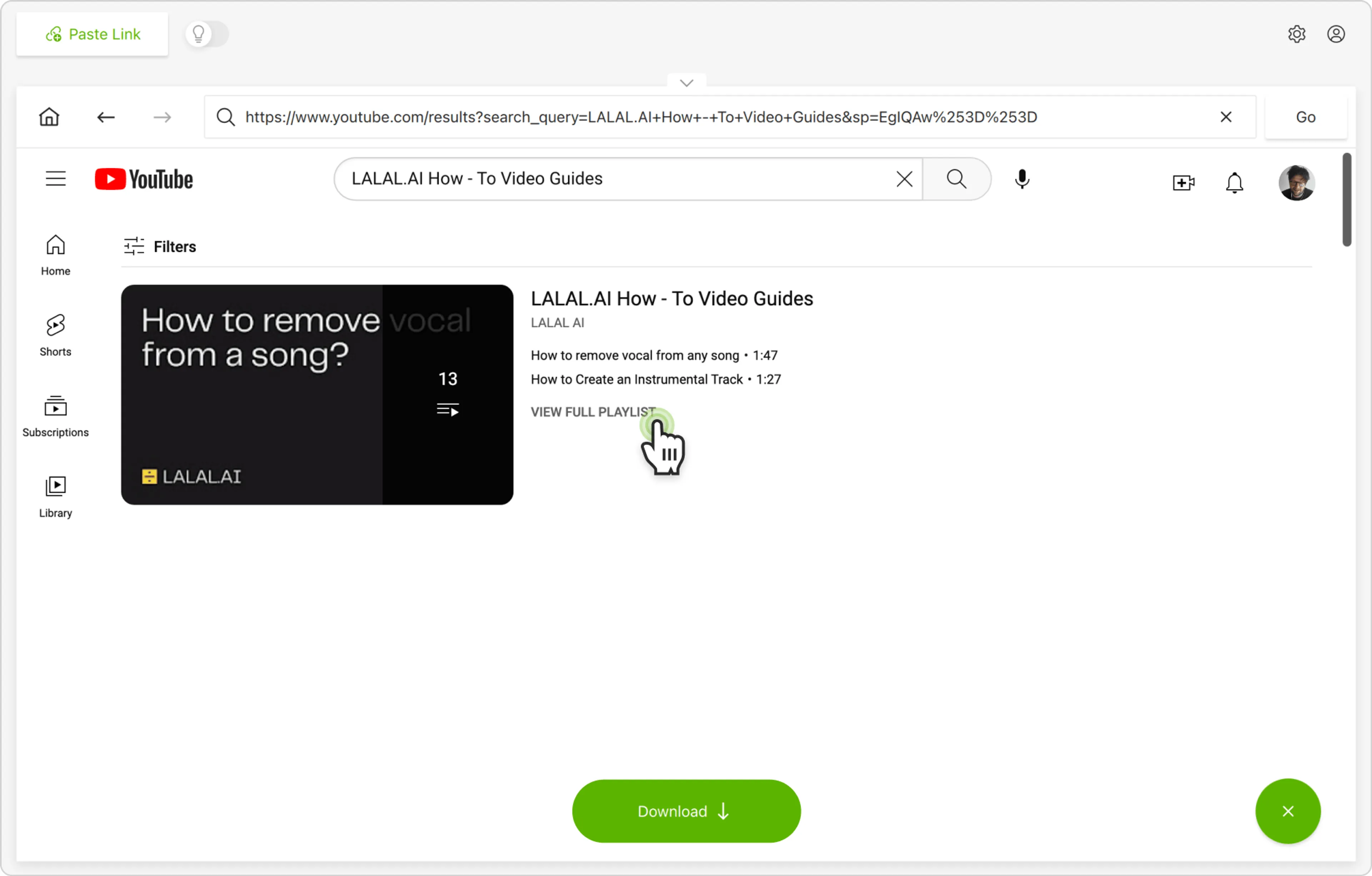Open Subscriptions in the sidebar
The height and width of the screenshot is (876, 1372).
point(55,416)
